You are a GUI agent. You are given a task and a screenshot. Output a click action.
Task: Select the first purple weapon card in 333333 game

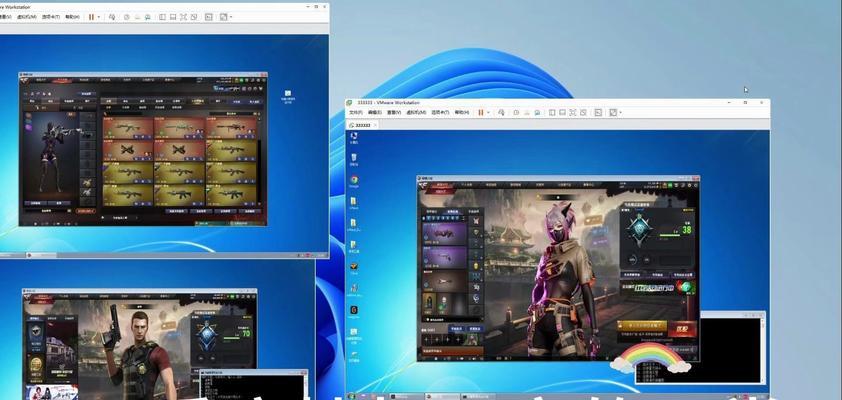click(444, 234)
